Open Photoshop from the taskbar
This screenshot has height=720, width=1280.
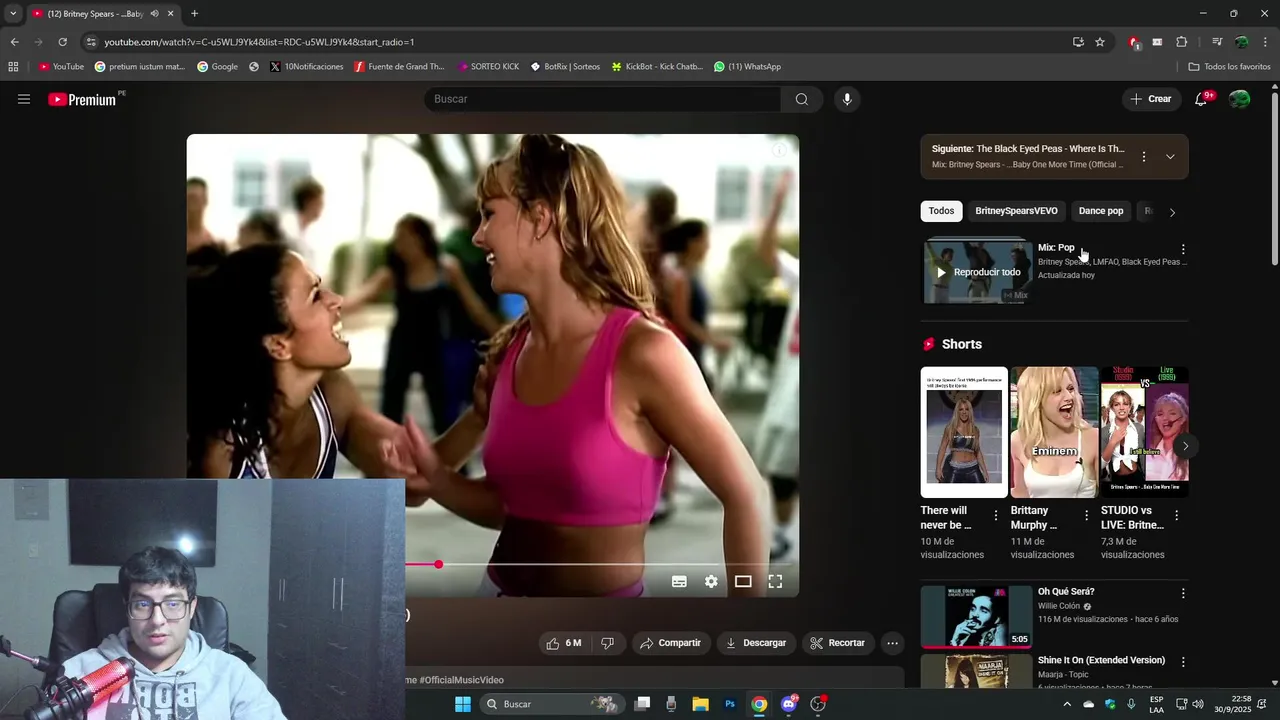point(730,704)
